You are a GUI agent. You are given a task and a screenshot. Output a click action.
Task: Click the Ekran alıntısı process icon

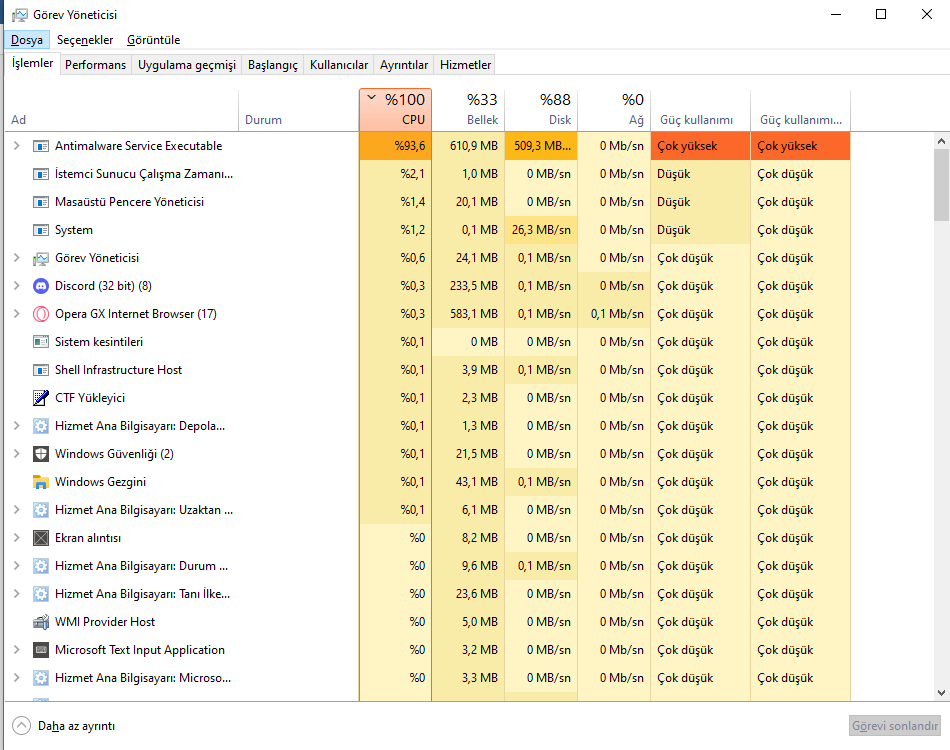point(41,538)
